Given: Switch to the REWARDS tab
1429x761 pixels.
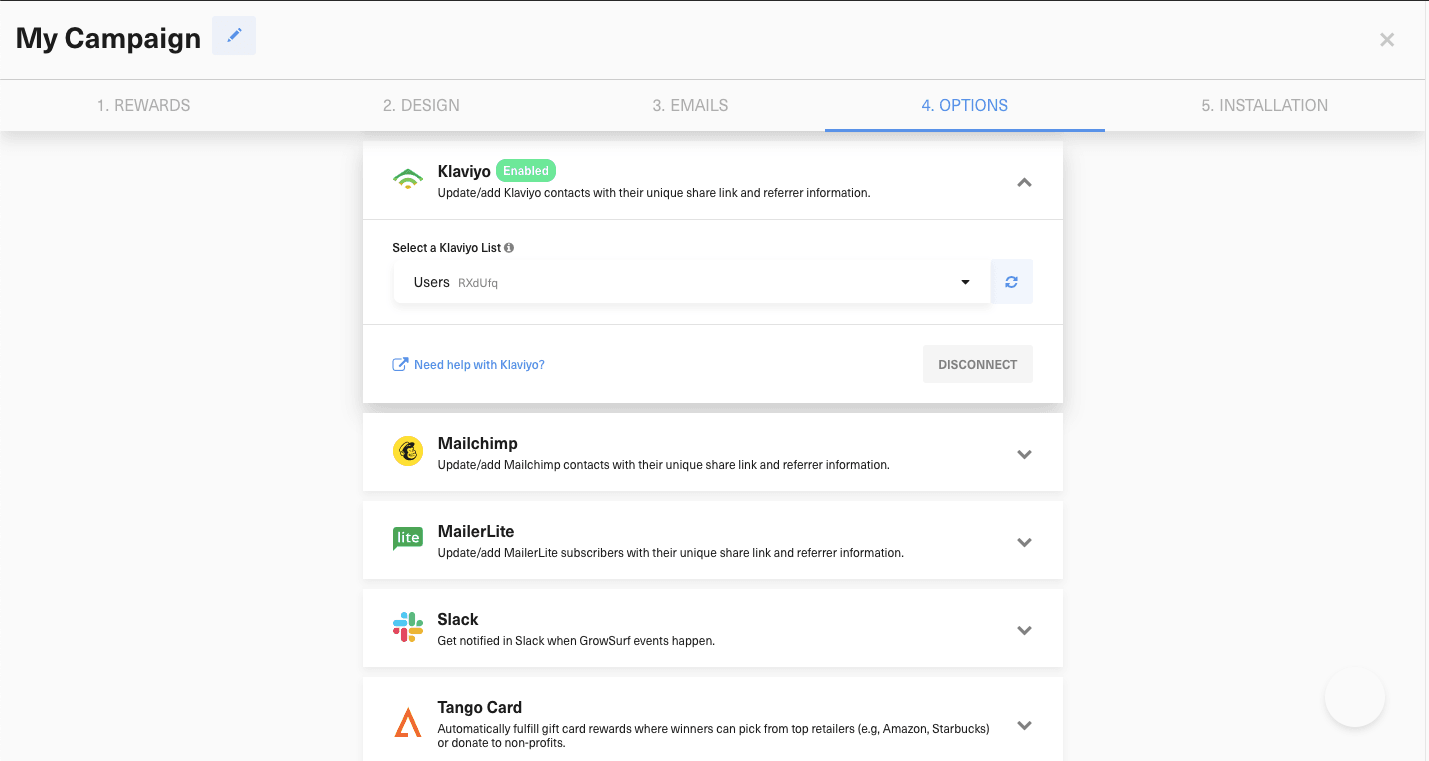Looking at the screenshot, I should (143, 105).
